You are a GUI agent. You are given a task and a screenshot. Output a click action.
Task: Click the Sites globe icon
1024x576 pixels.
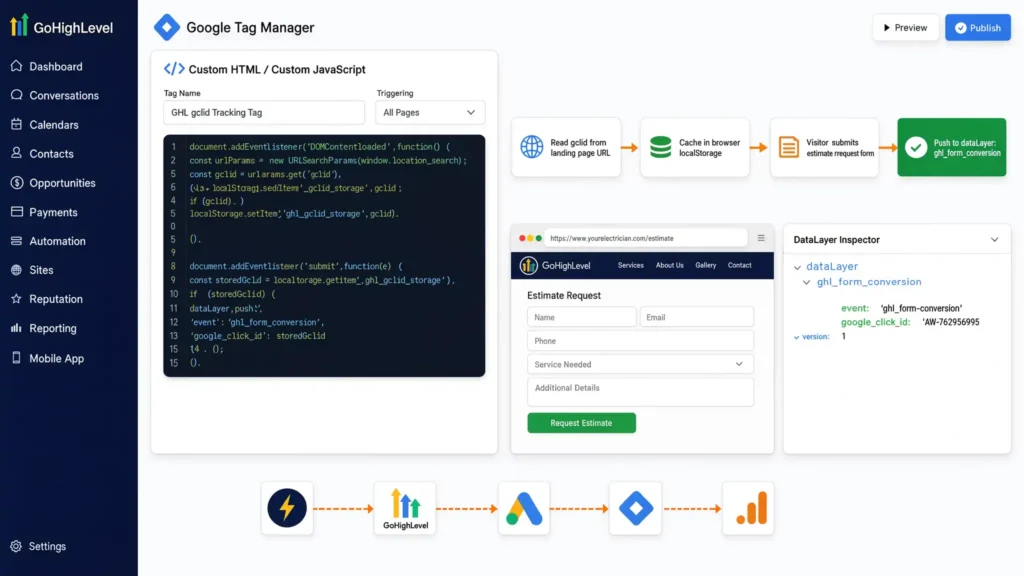click(x=16, y=270)
